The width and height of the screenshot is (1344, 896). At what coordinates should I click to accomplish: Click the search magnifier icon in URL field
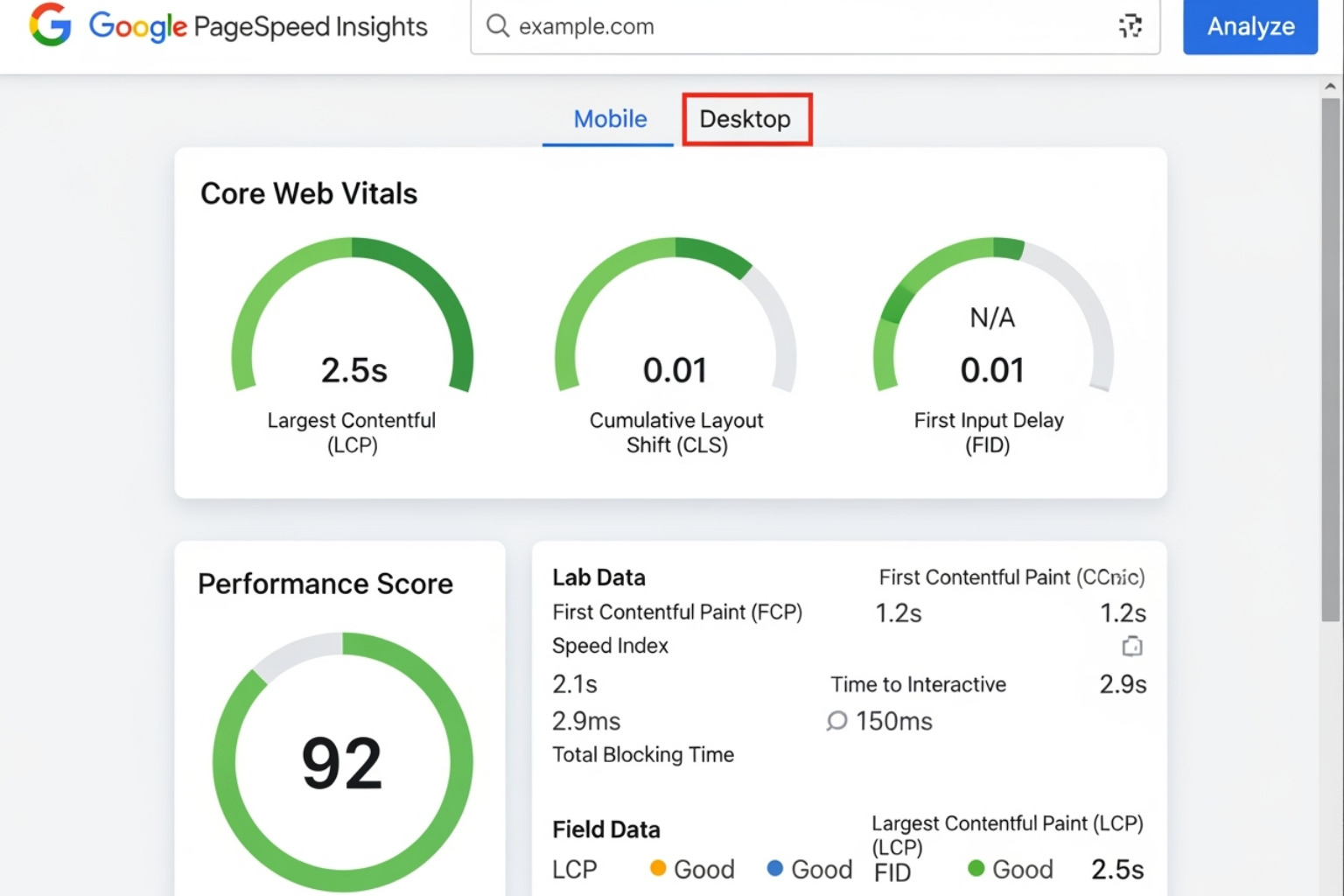point(497,26)
